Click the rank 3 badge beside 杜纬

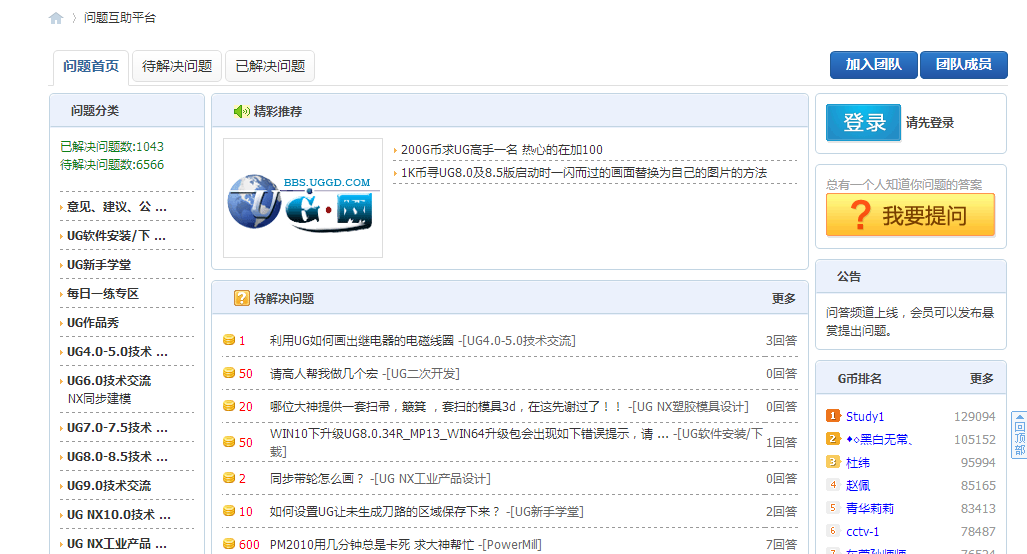click(x=833, y=462)
